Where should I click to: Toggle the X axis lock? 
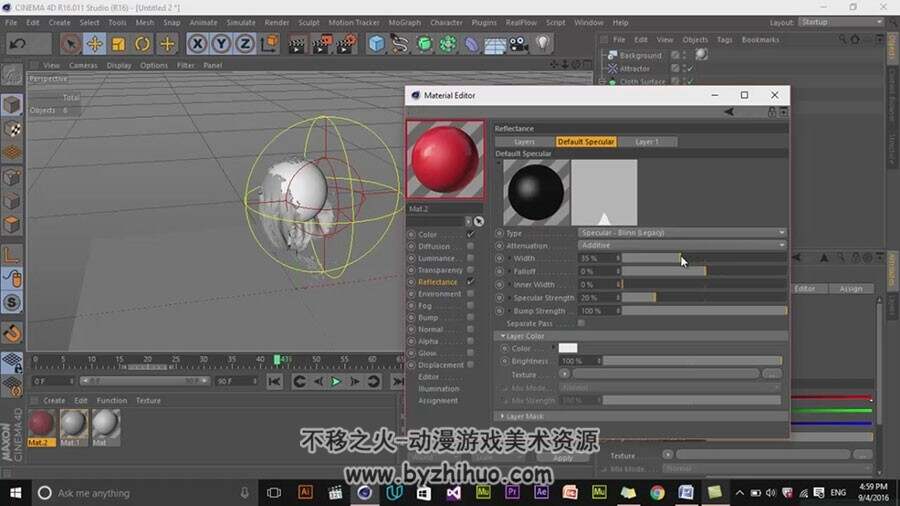[197, 44]
